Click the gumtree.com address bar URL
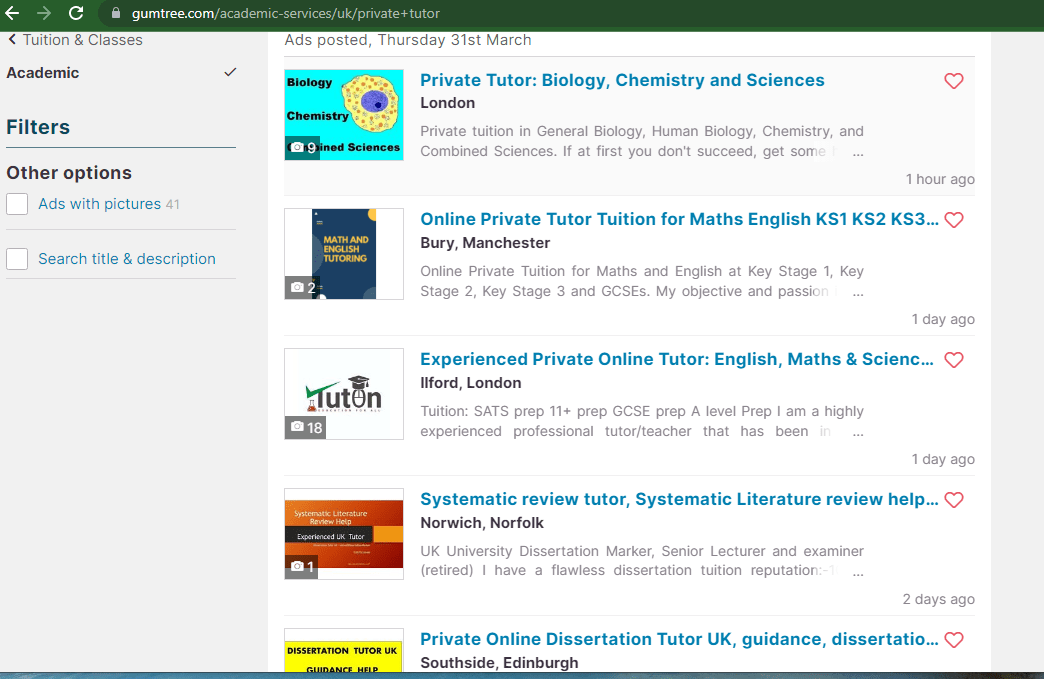 tap(286, 13)
